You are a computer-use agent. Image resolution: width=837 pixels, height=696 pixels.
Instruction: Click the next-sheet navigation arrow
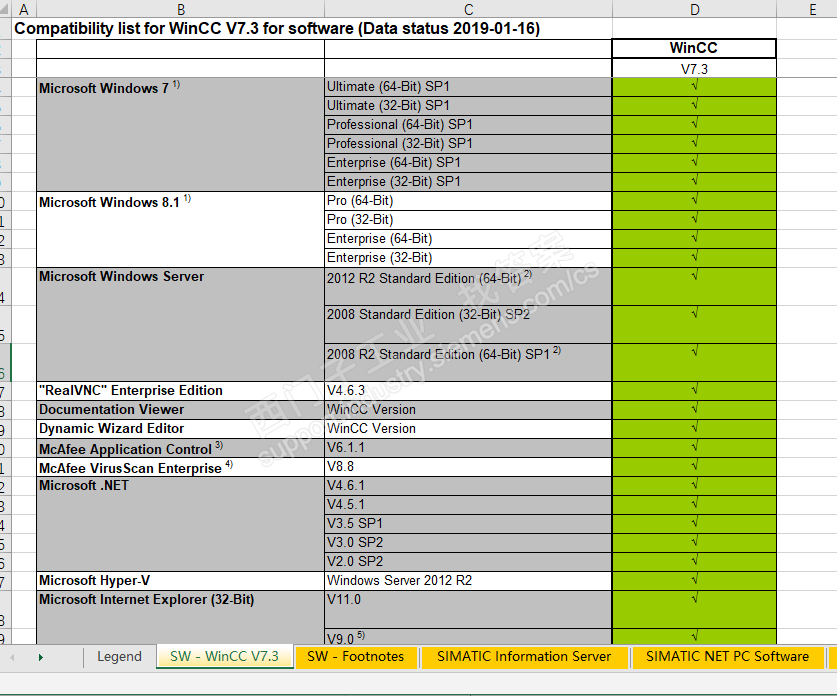pyautogui.click(x=41, y=657)
